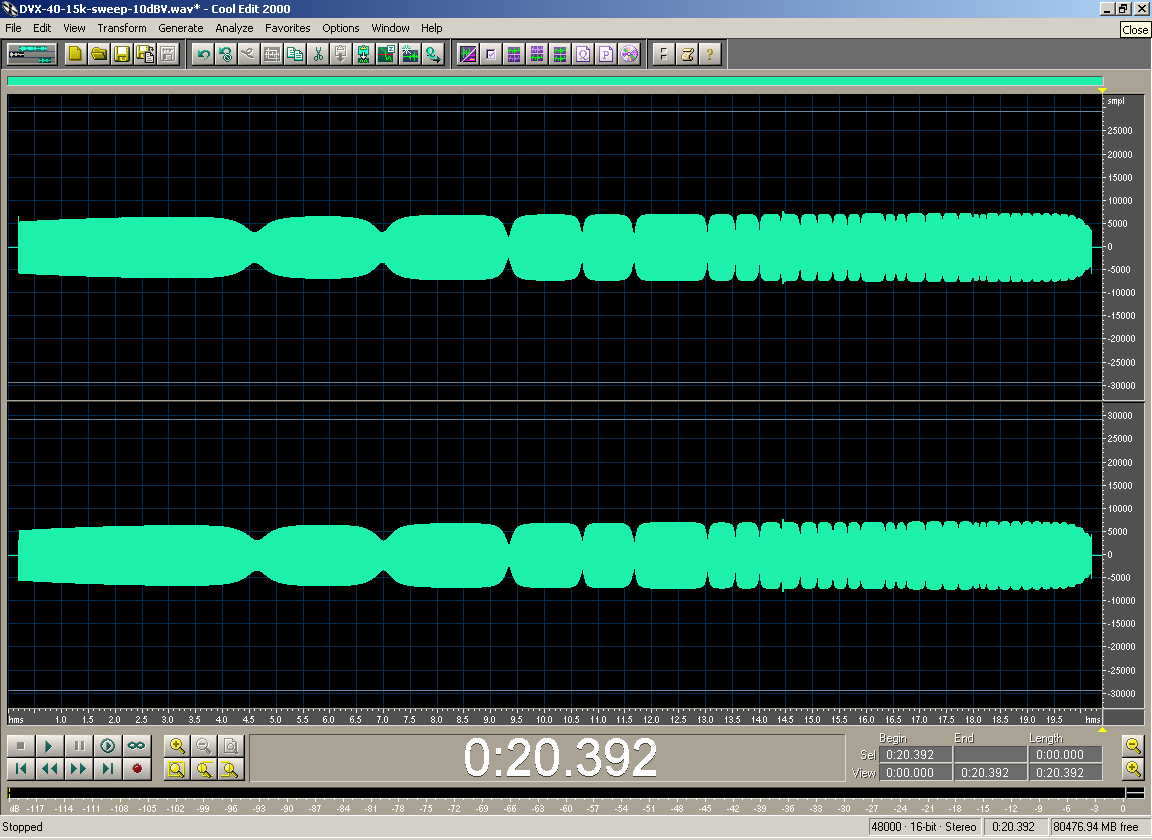The height and width of the screenshot is (840, 1152).
Task: Jump to the beginning of the waveform
Action: tap(21, 769)
